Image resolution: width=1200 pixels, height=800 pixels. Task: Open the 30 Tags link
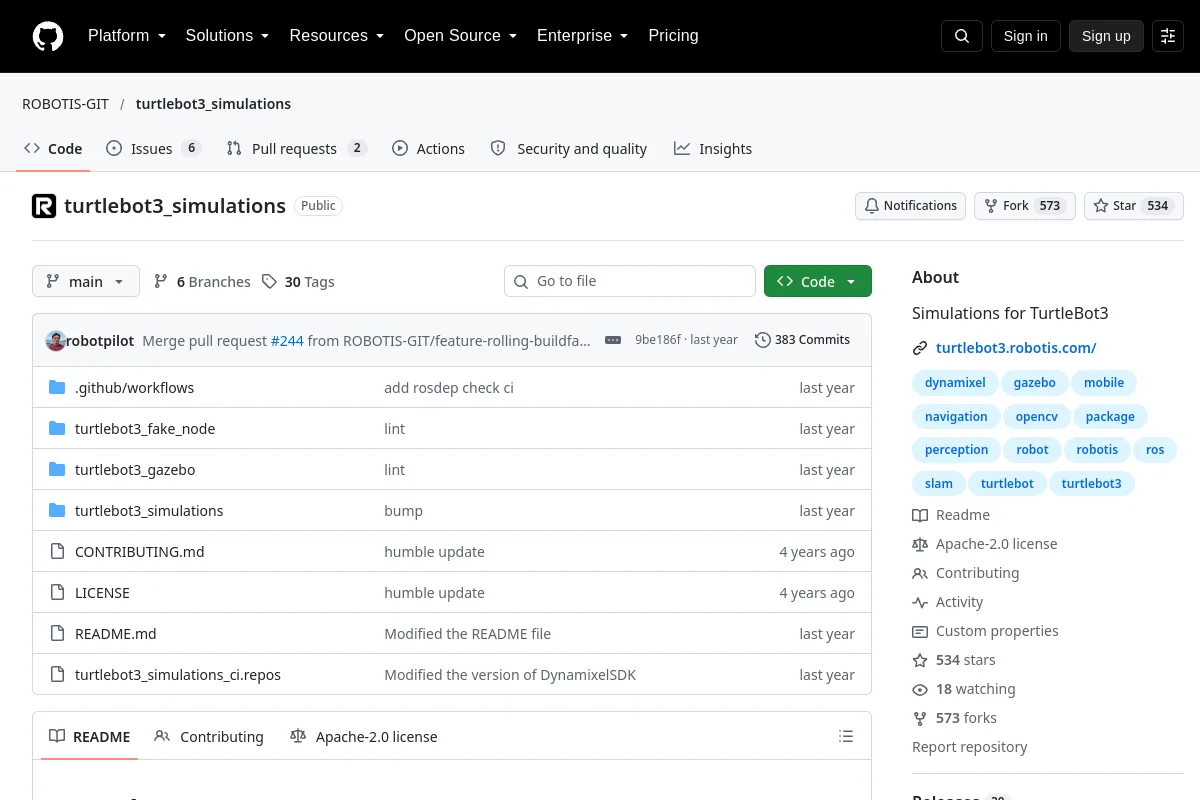(x=298, y=282)
